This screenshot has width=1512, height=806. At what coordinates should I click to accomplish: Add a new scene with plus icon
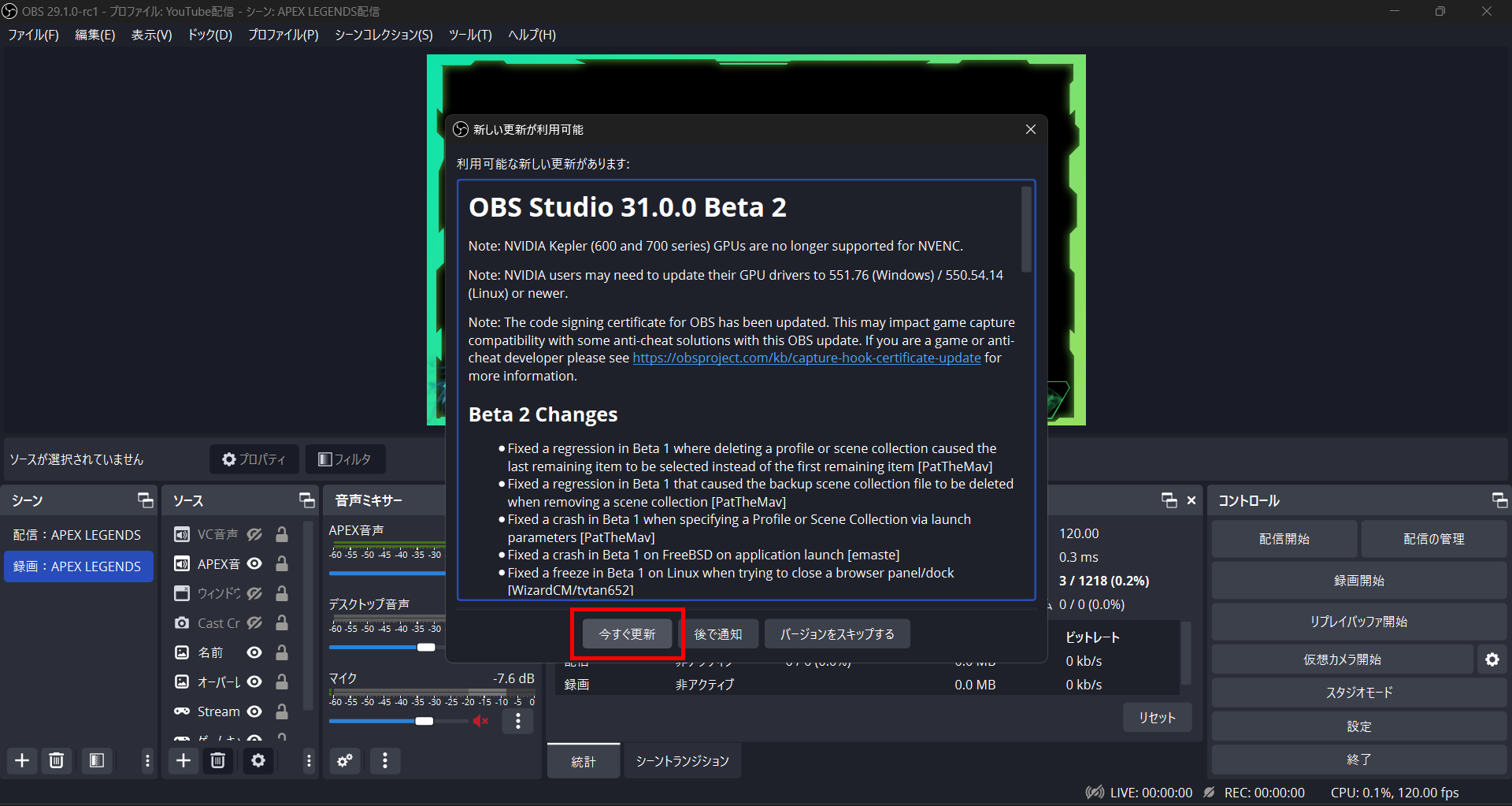click(22, 760)
